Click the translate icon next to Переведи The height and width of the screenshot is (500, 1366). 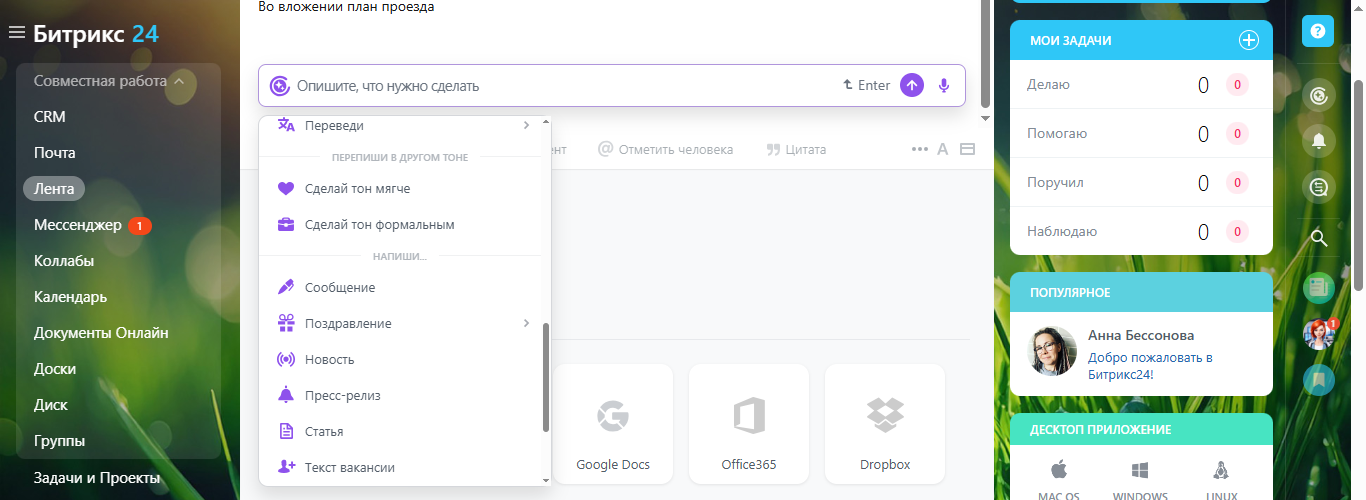[286, 125]
